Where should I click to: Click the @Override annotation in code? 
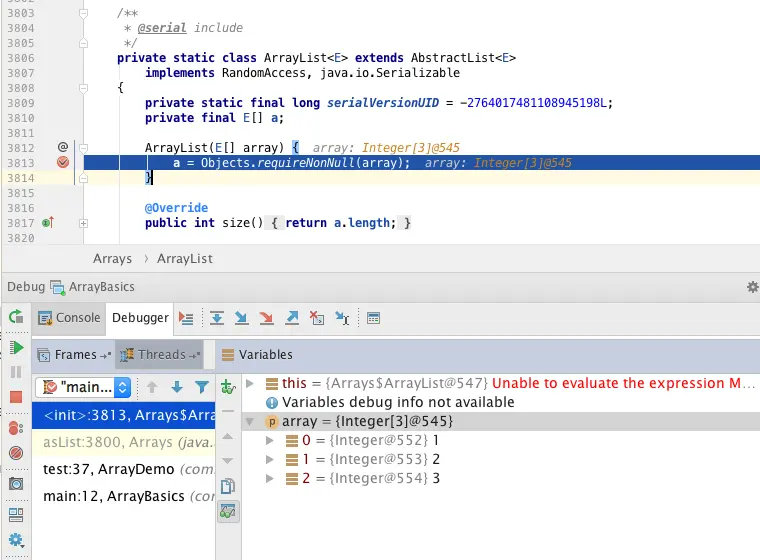click(176, 208)
